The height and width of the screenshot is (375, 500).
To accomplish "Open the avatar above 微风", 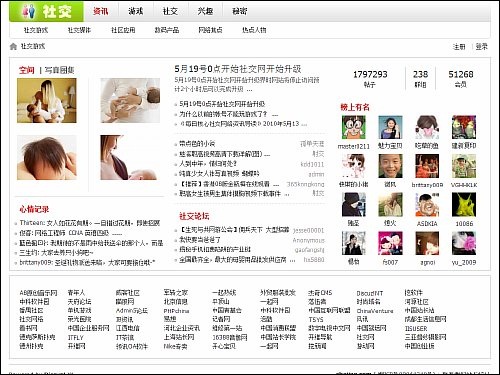I will pos(390,166).
